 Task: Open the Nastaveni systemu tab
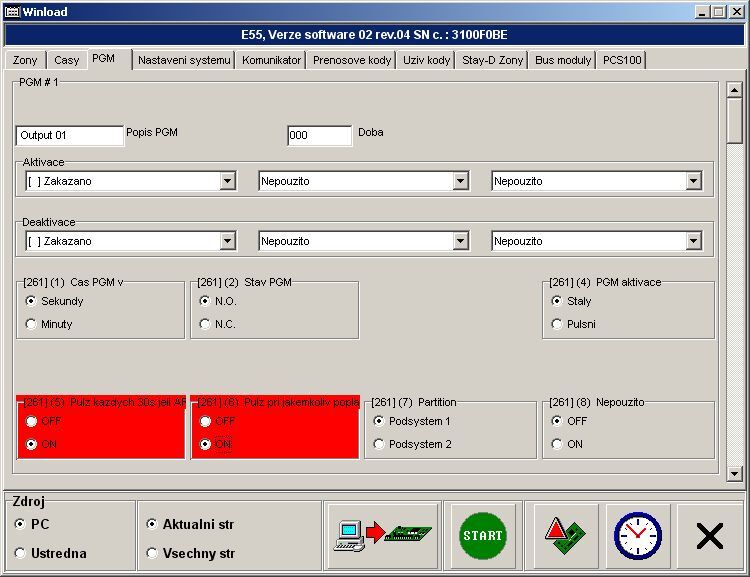point(184,60)
